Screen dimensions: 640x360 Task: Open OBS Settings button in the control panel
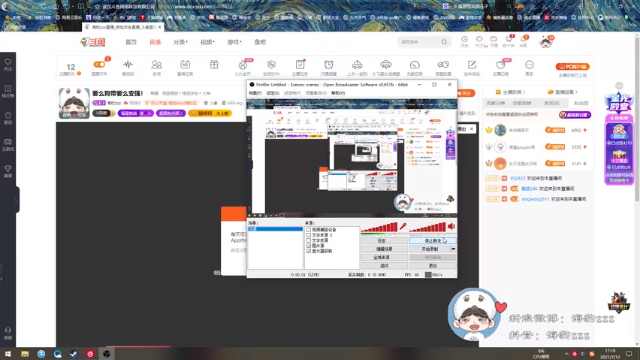point(384,241)
